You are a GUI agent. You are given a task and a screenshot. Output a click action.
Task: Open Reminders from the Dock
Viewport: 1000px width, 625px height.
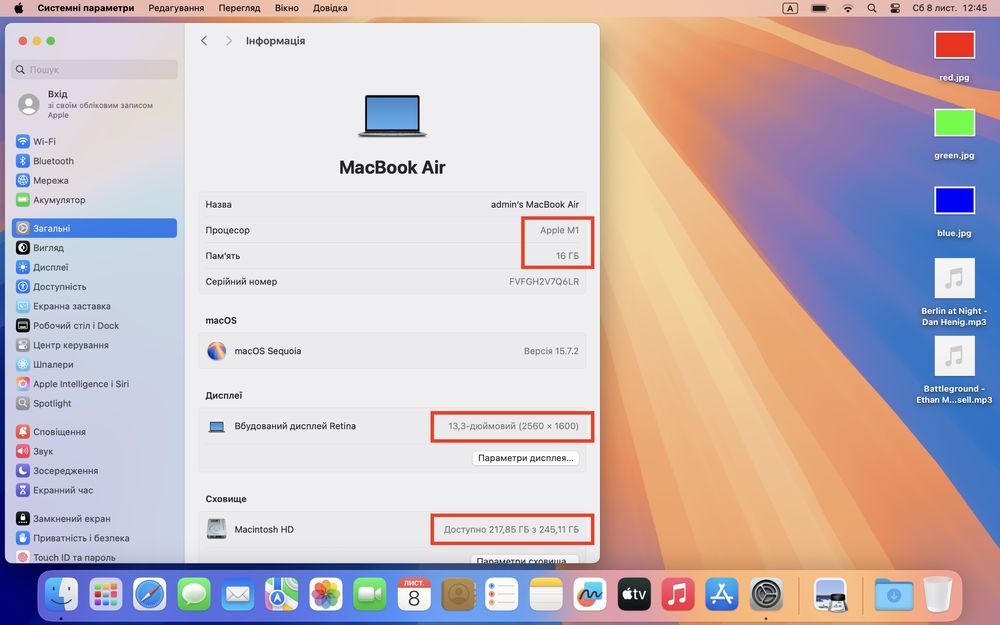click(502, 594)
